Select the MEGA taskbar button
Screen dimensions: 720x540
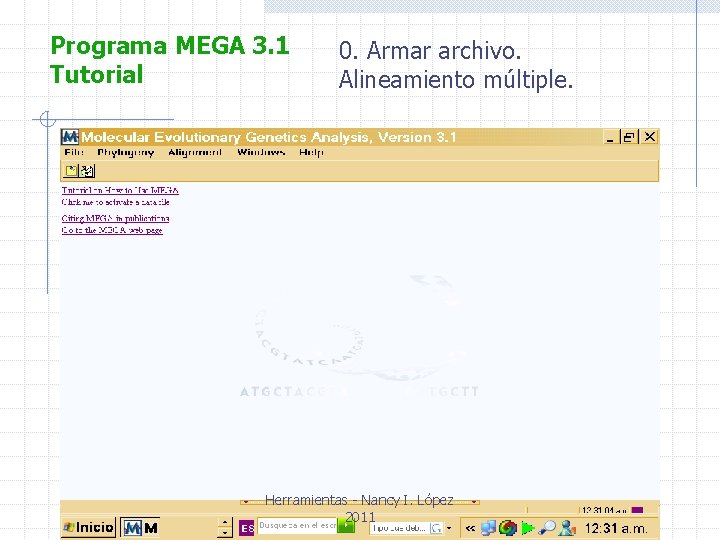tap(141, 528)
